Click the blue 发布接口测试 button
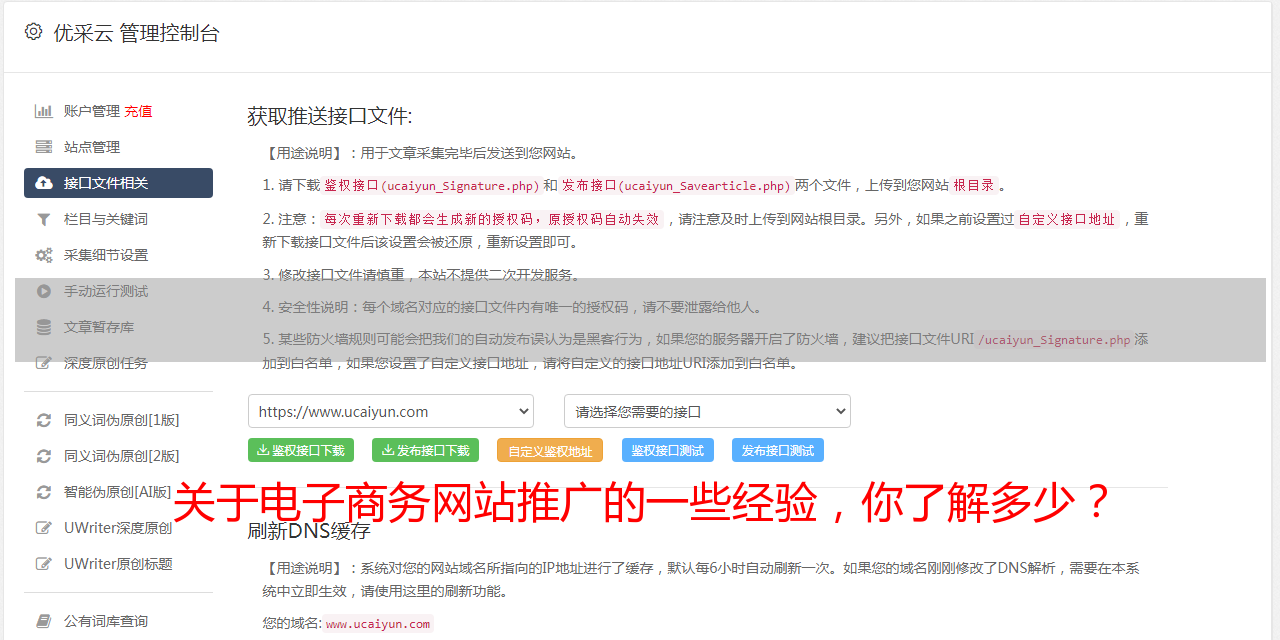The image size is (1280, 640). [x=778, y=450]
